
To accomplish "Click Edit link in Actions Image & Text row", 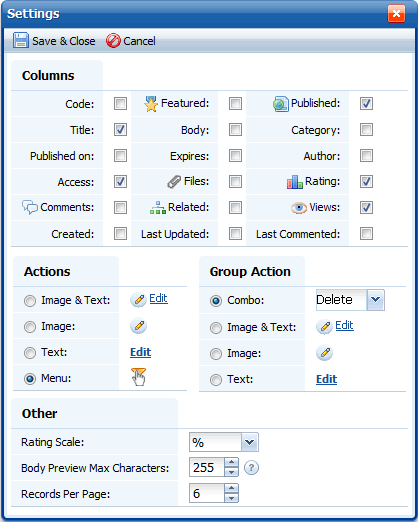I will (x=158, y=298).
